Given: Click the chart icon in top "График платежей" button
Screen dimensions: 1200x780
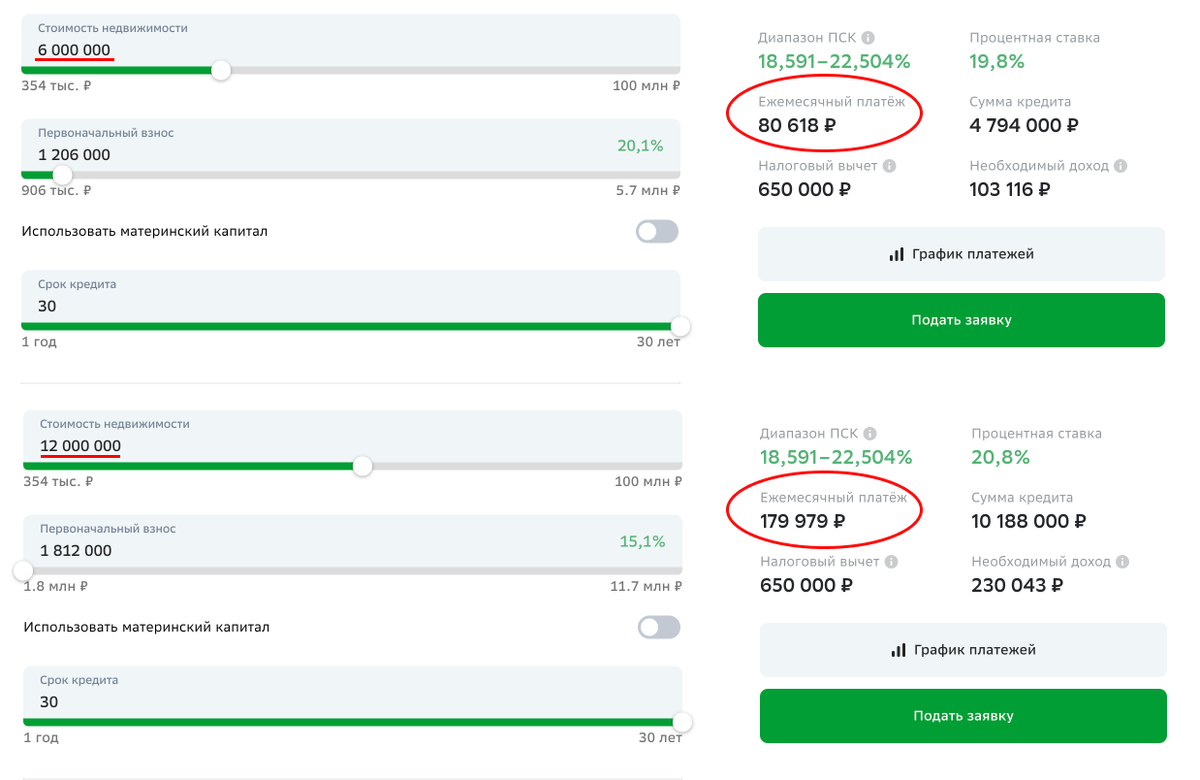Looking at the screenshot, I should (x=897, y=253).
